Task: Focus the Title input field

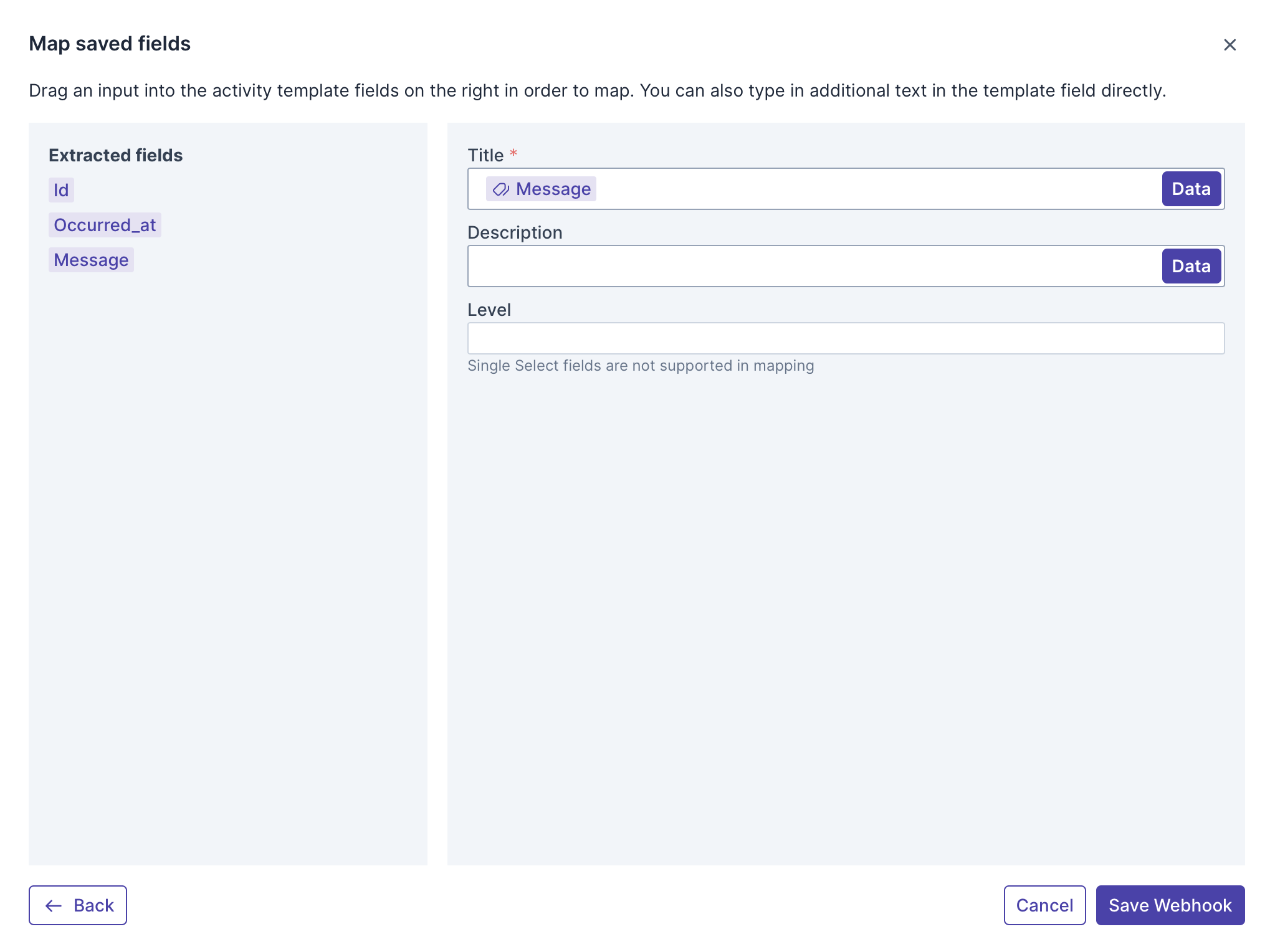Action: click(872, 189)
